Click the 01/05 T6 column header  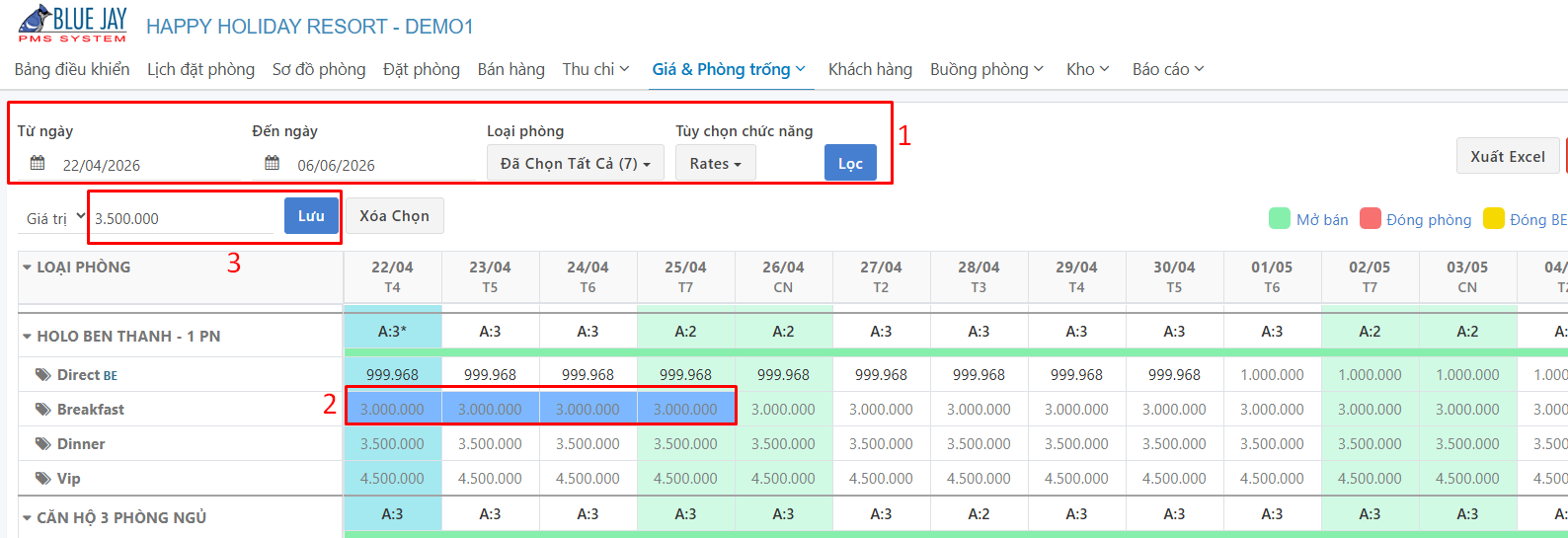[x=1272, y=276]
